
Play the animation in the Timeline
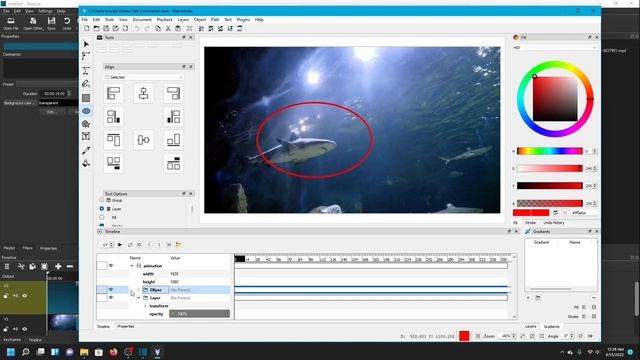pos(120,244)
